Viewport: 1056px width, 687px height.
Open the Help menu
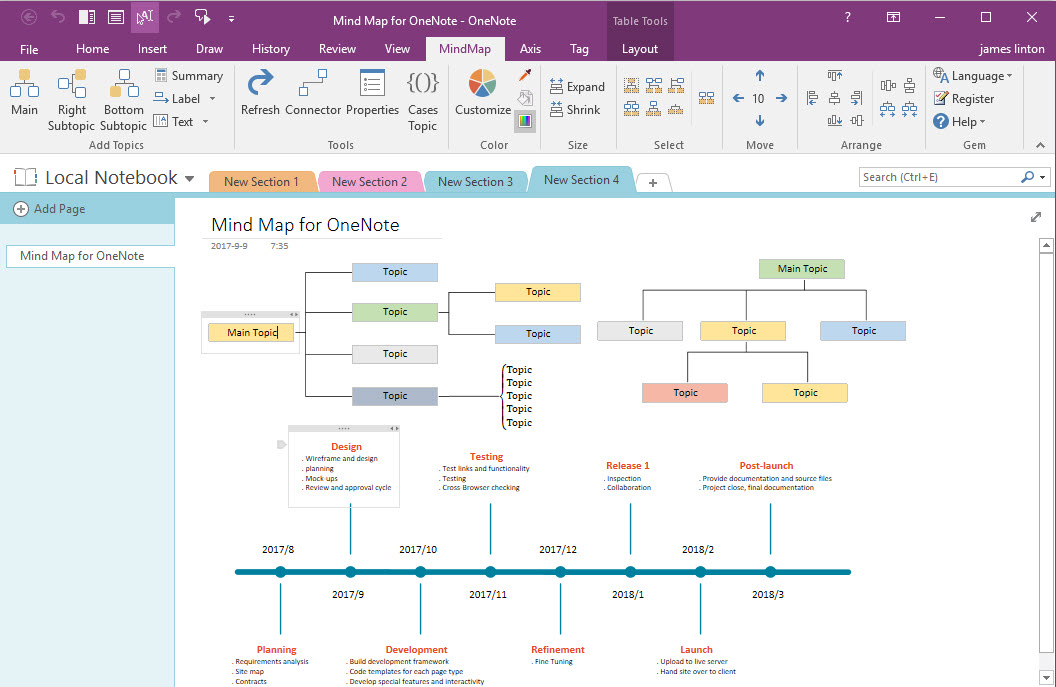[961, 121]
